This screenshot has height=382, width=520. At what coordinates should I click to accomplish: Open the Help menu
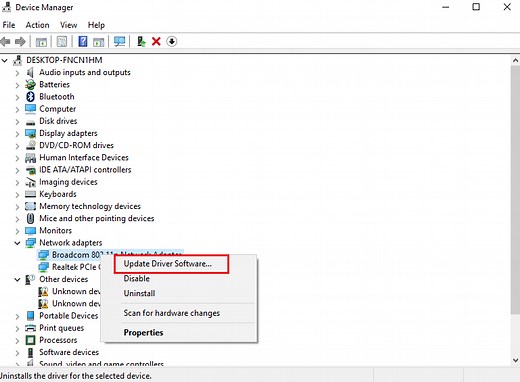coord(96,25)
